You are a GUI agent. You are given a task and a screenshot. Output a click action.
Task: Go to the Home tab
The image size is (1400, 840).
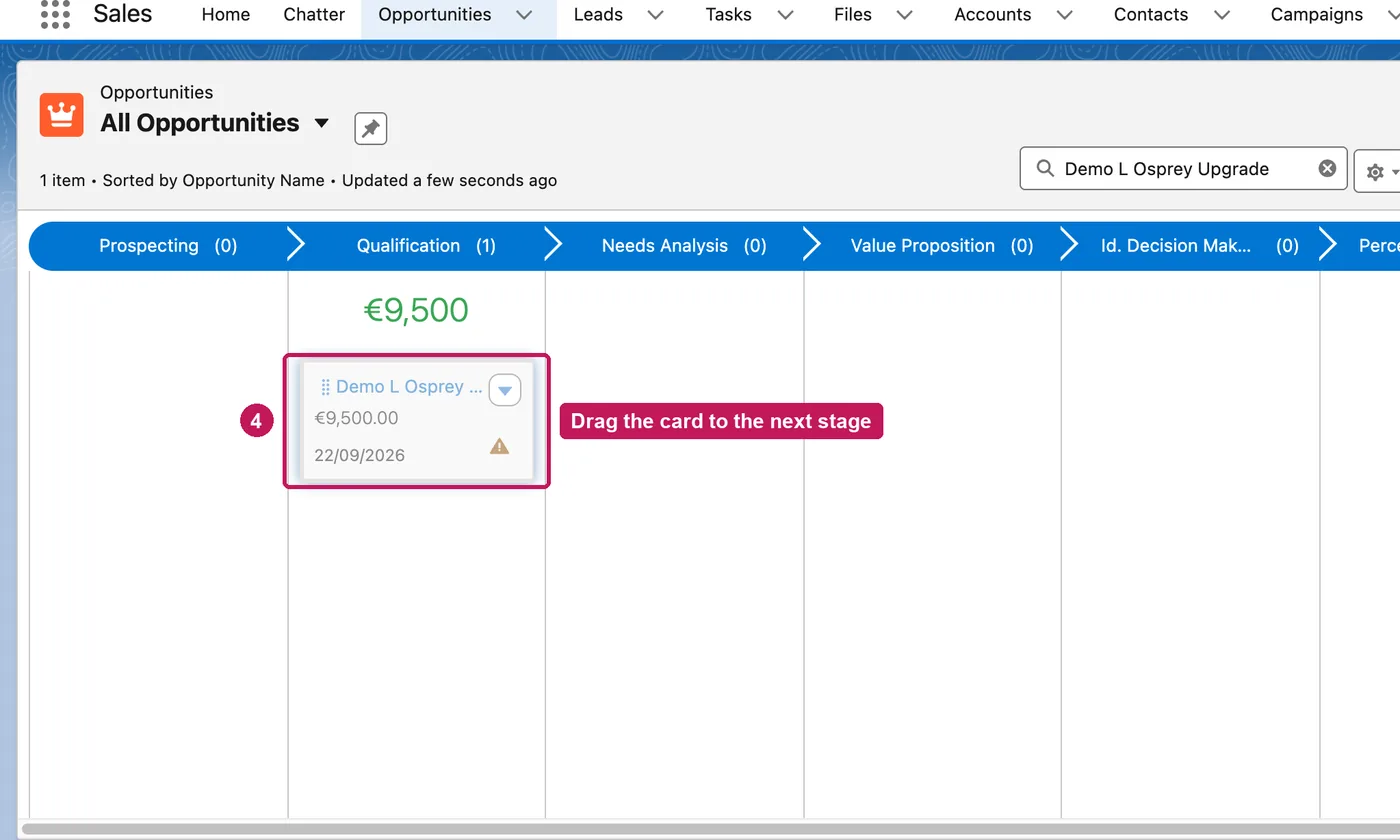[226, 14]
